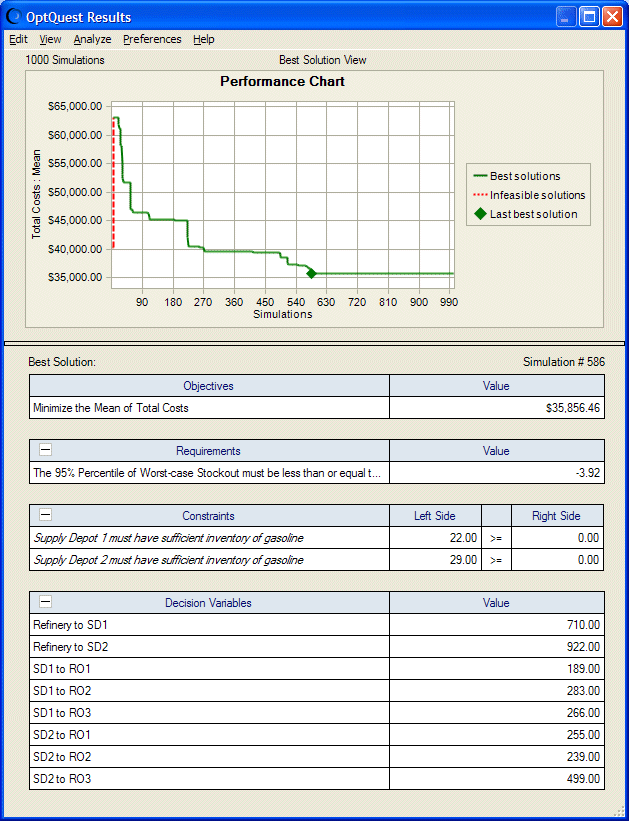Select the SD2 to RO1 row
Screen dimensions: 629x821
pyautogui.click(x=316, y=735)
